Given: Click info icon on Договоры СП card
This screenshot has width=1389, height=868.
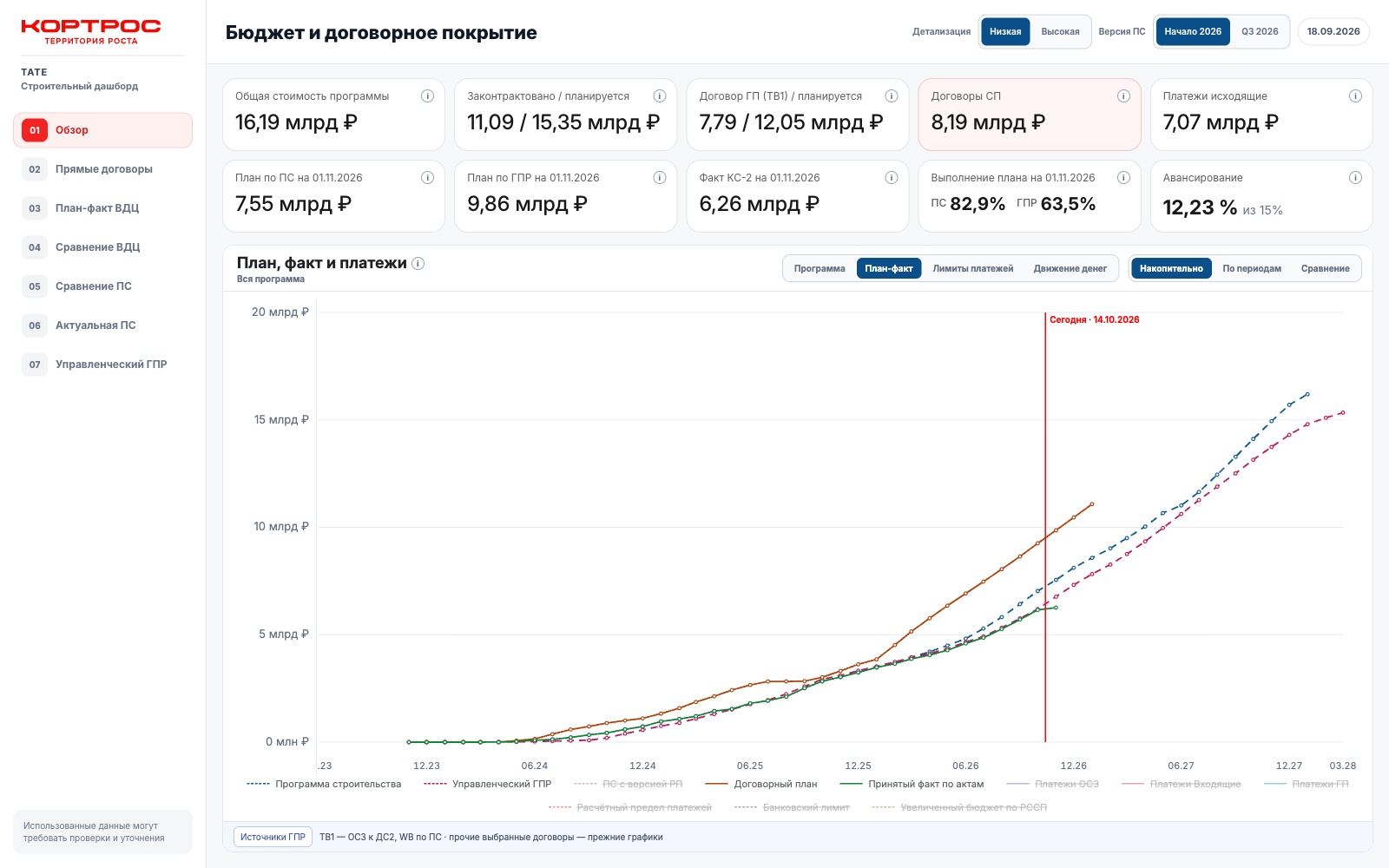Looking at the screenshot, I should (x=1123, y=96).
